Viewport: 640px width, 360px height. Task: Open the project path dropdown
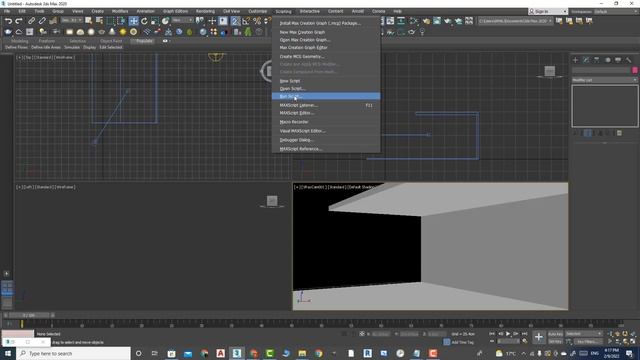pos(516,21)
